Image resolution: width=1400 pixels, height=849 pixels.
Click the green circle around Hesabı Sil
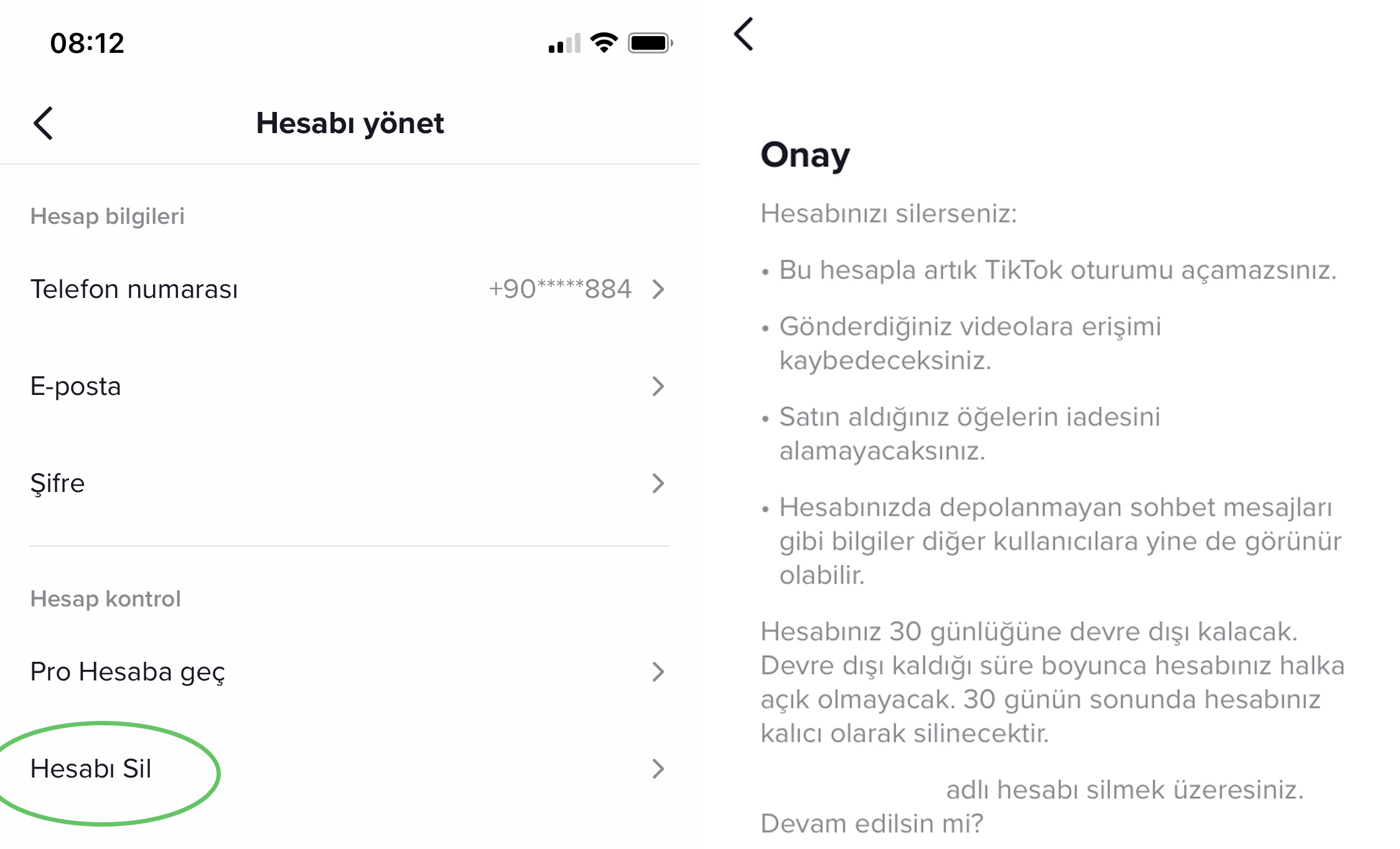point(109,771)
